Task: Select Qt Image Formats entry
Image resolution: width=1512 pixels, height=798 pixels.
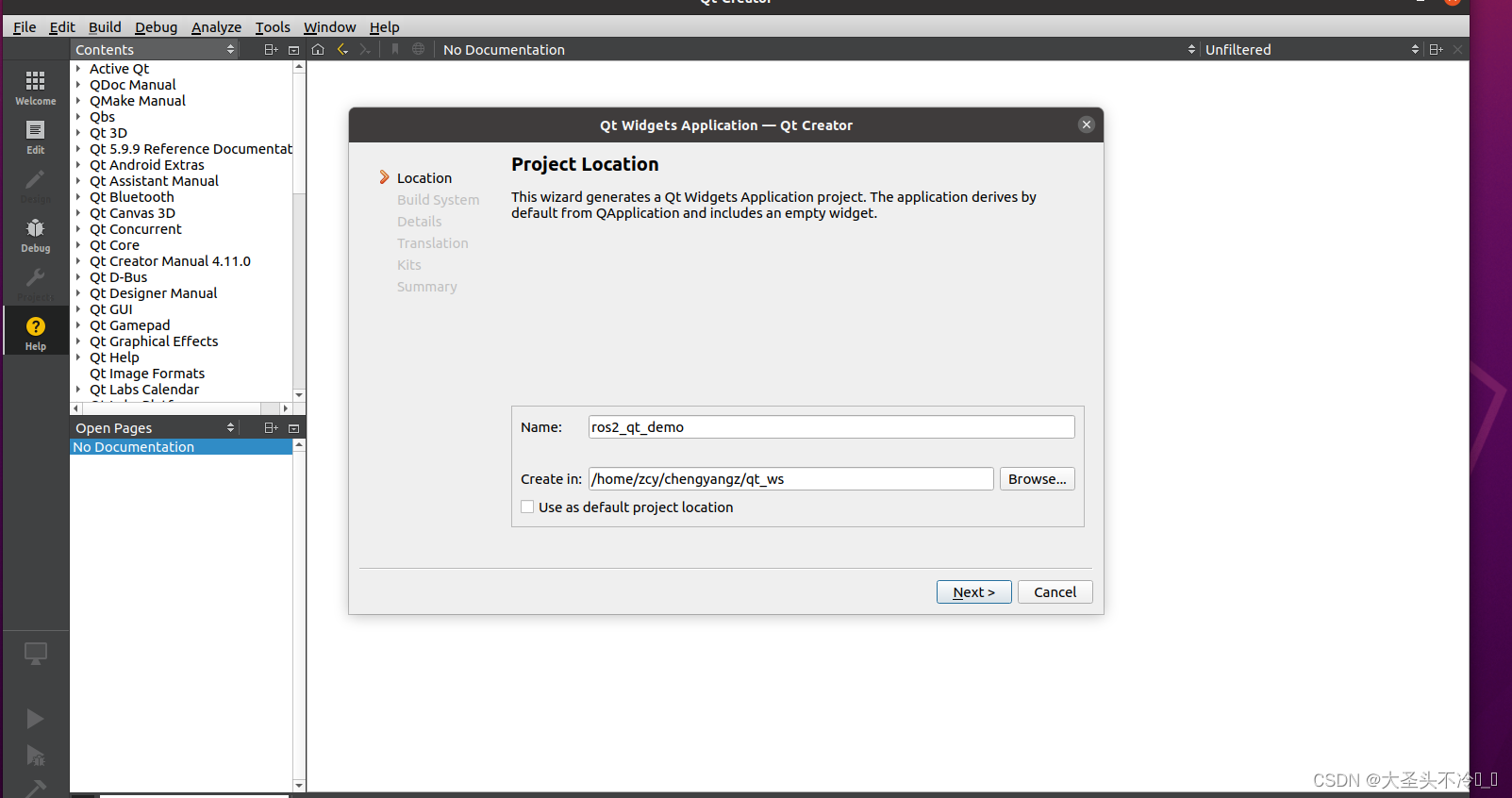Action: [x=147, y=373]
